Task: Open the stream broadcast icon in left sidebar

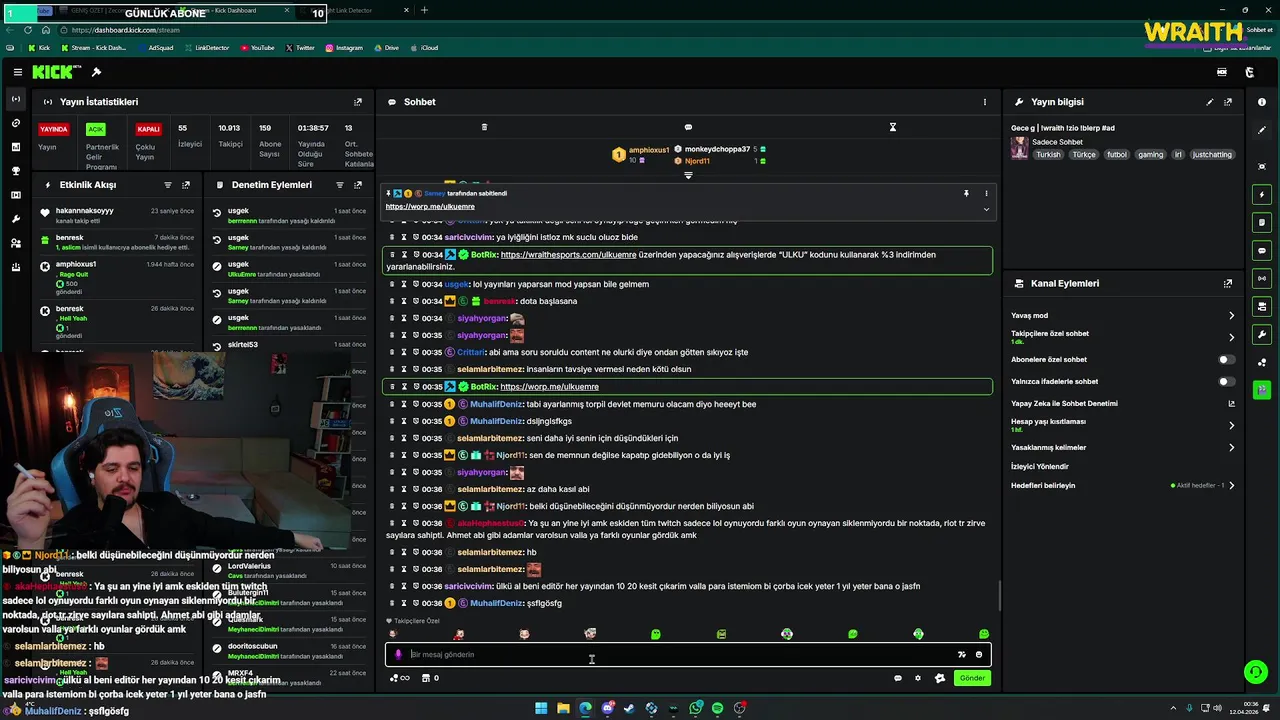Action: (x=15, y=99)
